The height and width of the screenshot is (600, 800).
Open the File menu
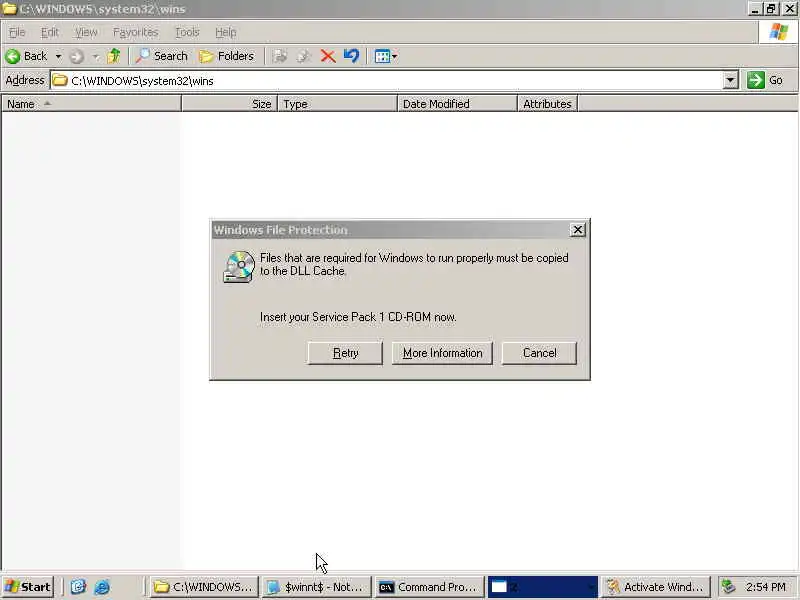click(17, 33)
